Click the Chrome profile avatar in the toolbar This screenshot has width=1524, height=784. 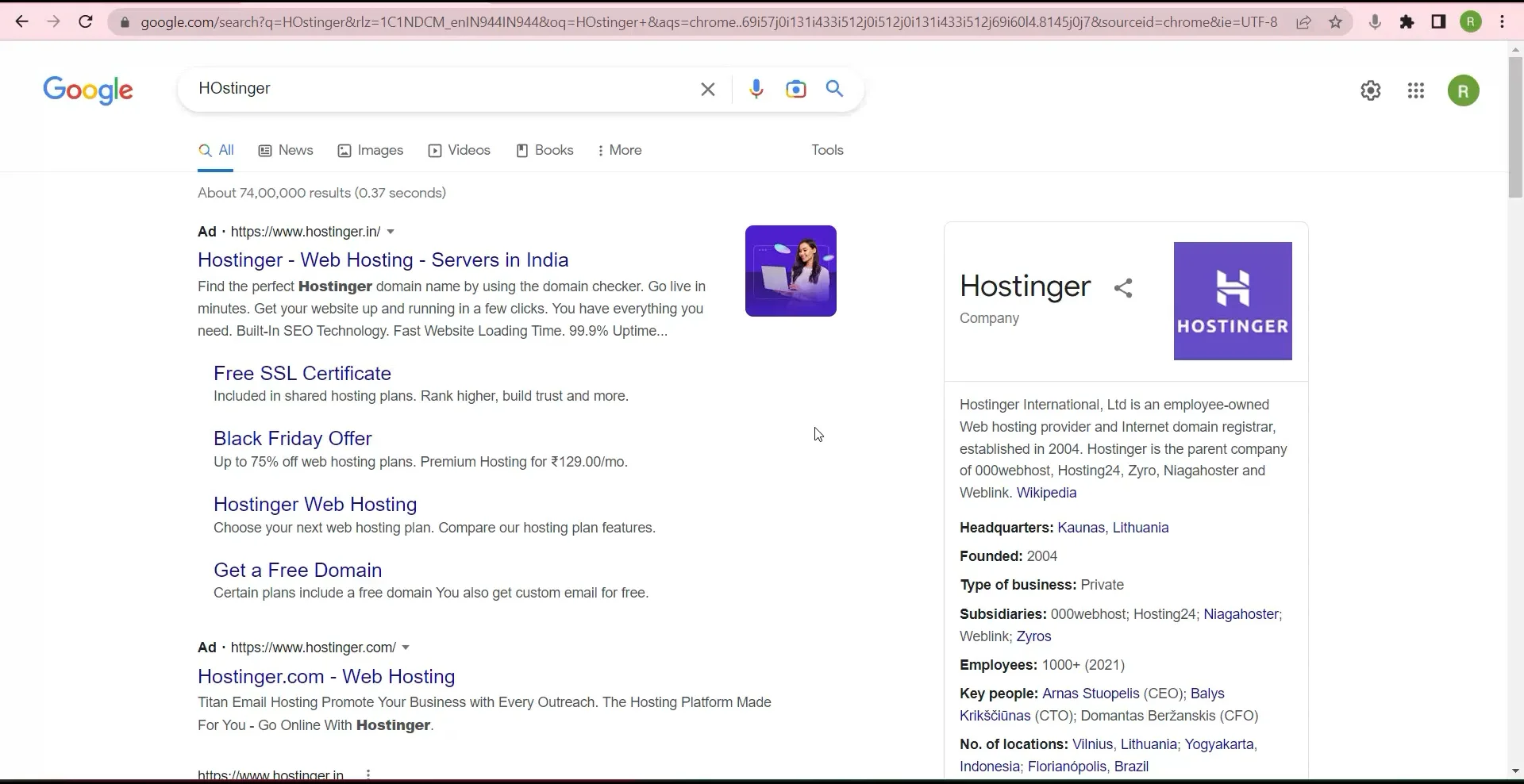(1471, 22)
